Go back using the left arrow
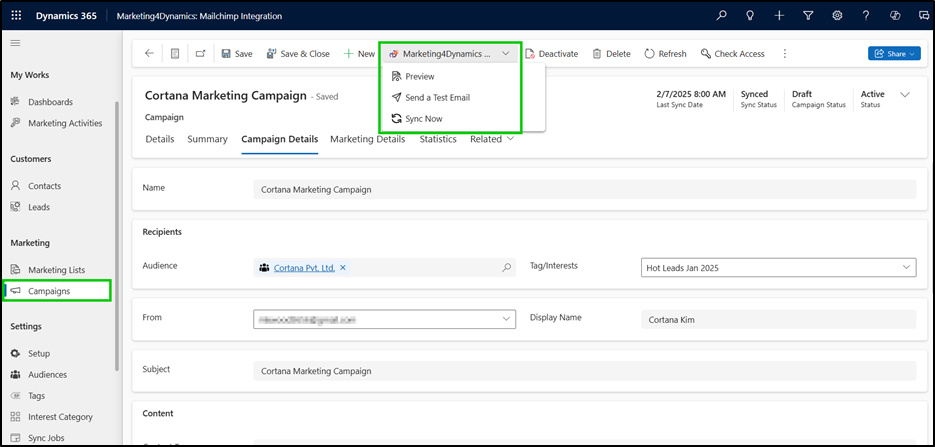This screenshot has height=447, width=935. (x=149, y=54)
